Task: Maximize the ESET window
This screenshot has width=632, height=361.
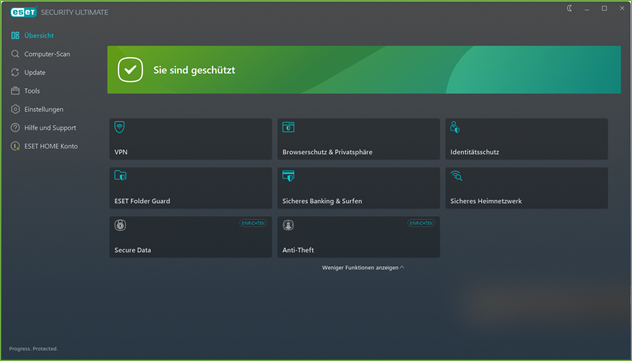Action: (x=604, y=8)
